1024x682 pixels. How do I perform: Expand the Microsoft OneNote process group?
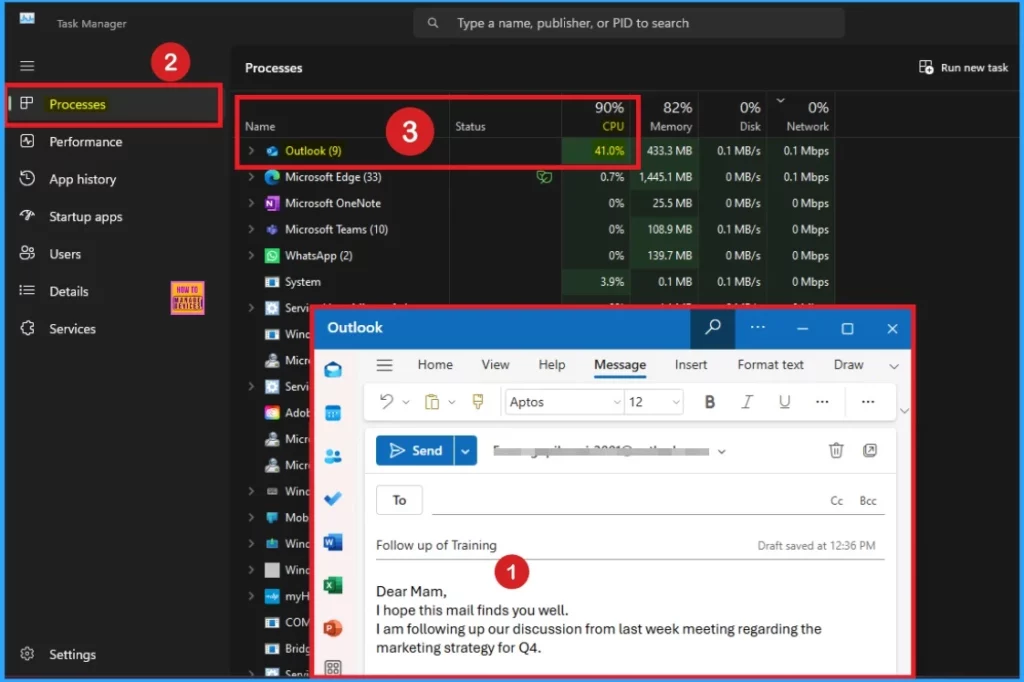pyautogui.click(x=251, y=203)
